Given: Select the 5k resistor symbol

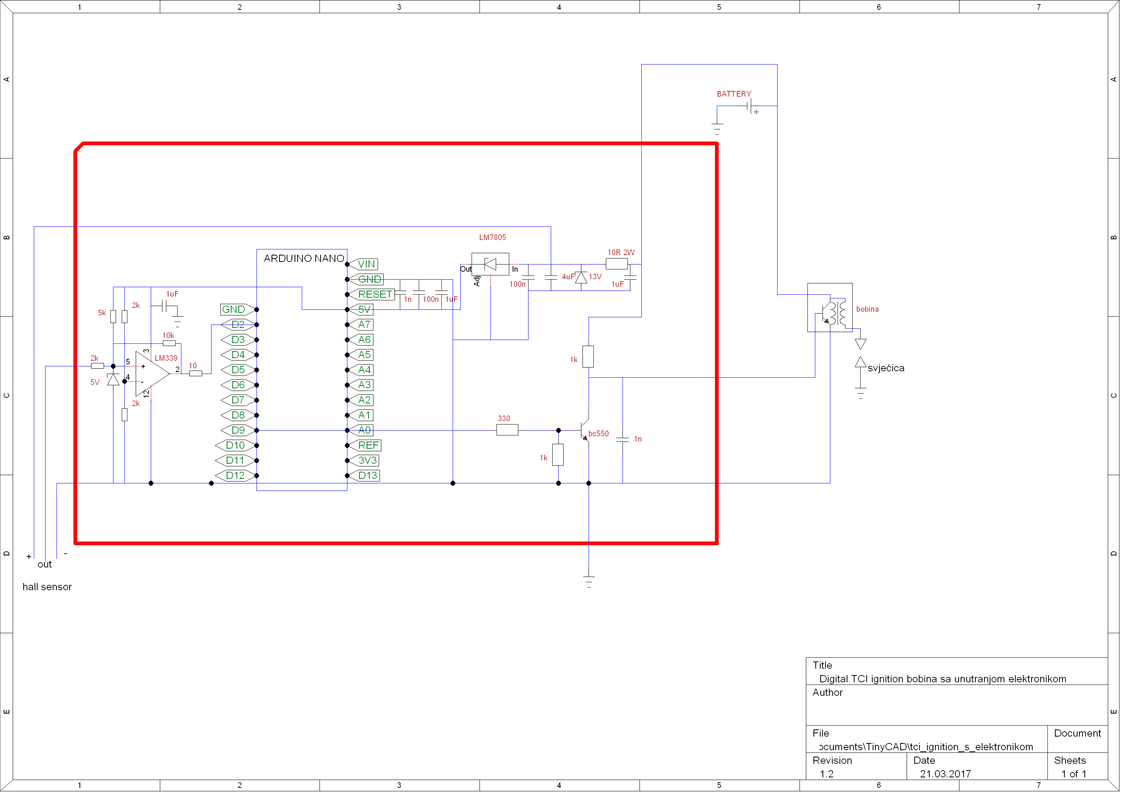Looking at the screenshot, I should coord(113,316).
